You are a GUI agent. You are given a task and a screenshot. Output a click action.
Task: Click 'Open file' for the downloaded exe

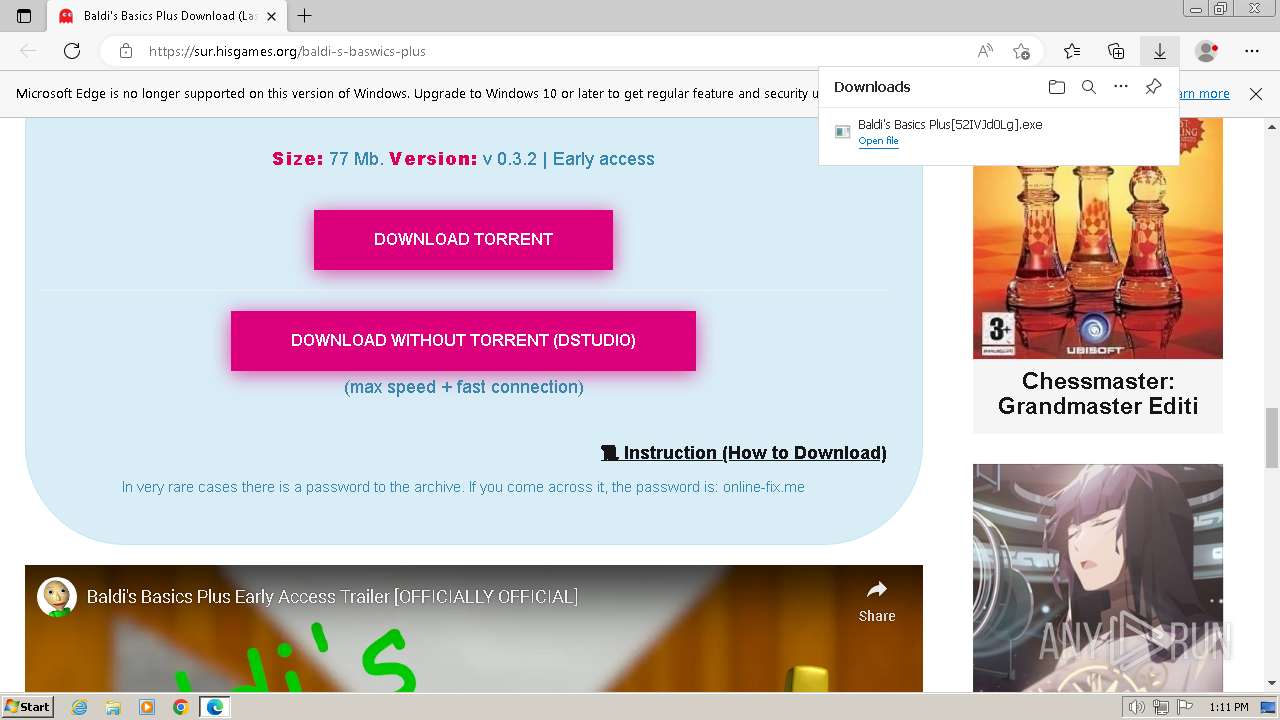pos(878,141)
